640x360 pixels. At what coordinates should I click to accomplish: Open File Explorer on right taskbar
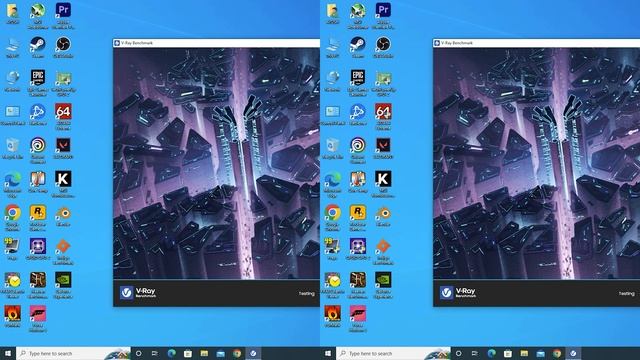tap(524, 353)
